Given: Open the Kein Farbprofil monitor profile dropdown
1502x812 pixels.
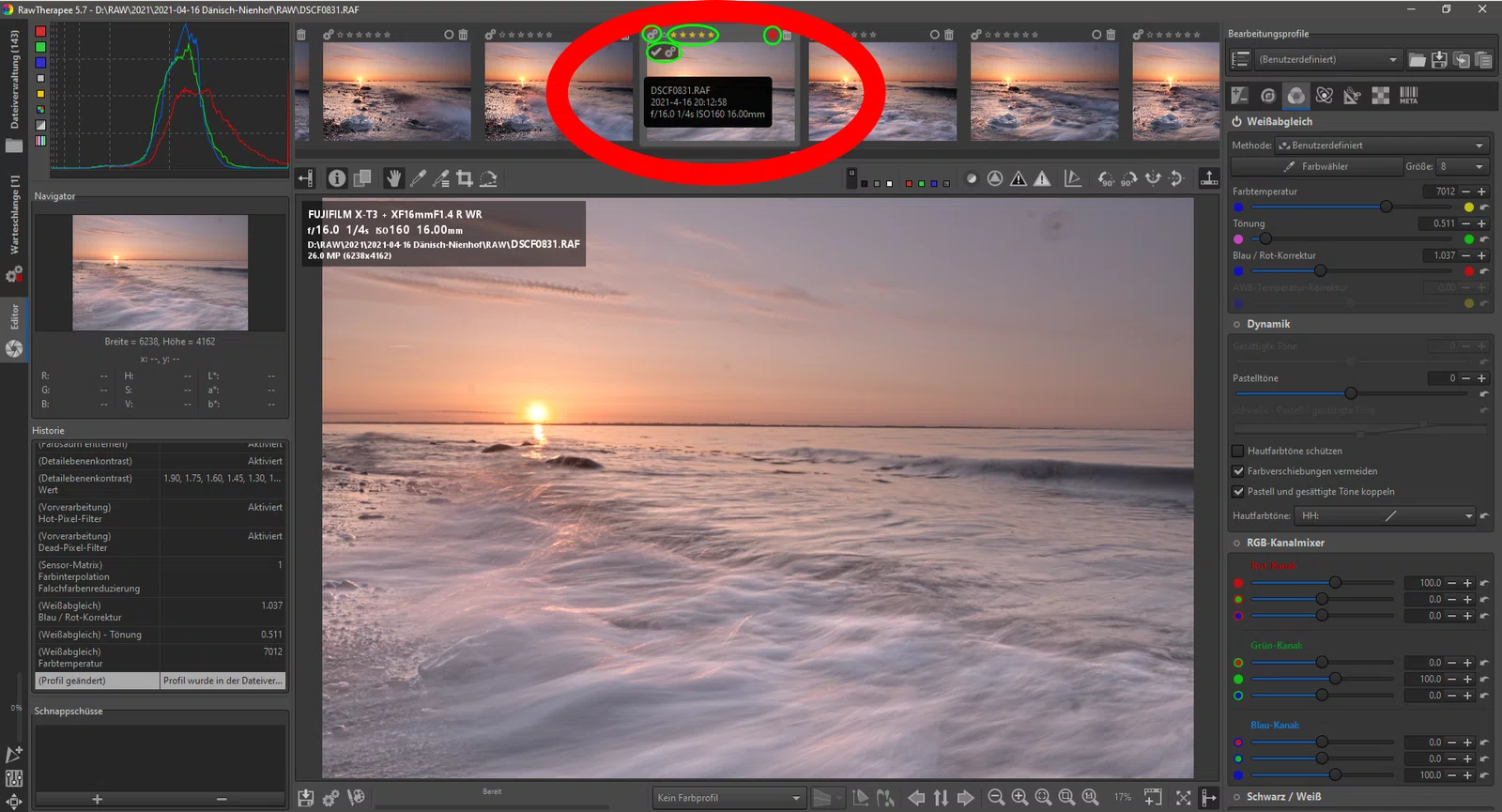Looking at the screenshot, I should pos(728,798).
